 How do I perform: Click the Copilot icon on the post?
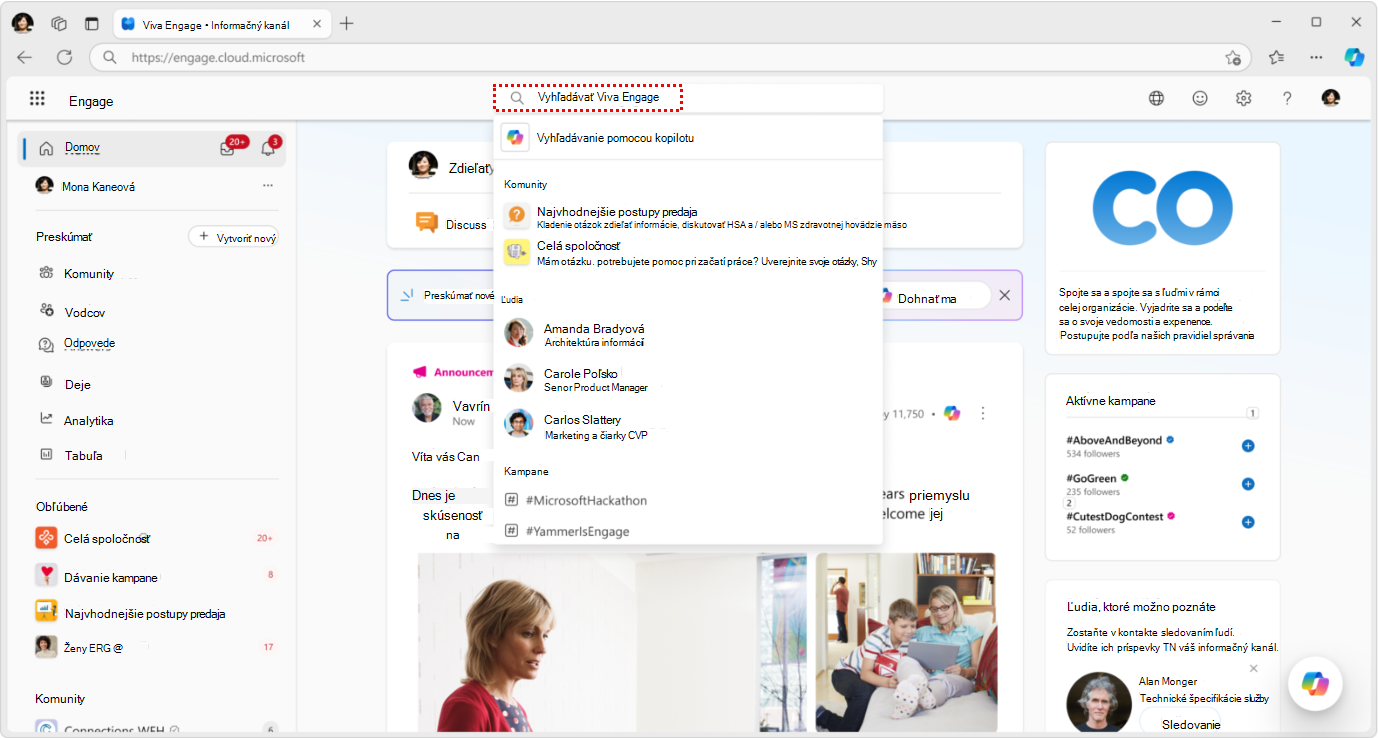tap(952, 413)
